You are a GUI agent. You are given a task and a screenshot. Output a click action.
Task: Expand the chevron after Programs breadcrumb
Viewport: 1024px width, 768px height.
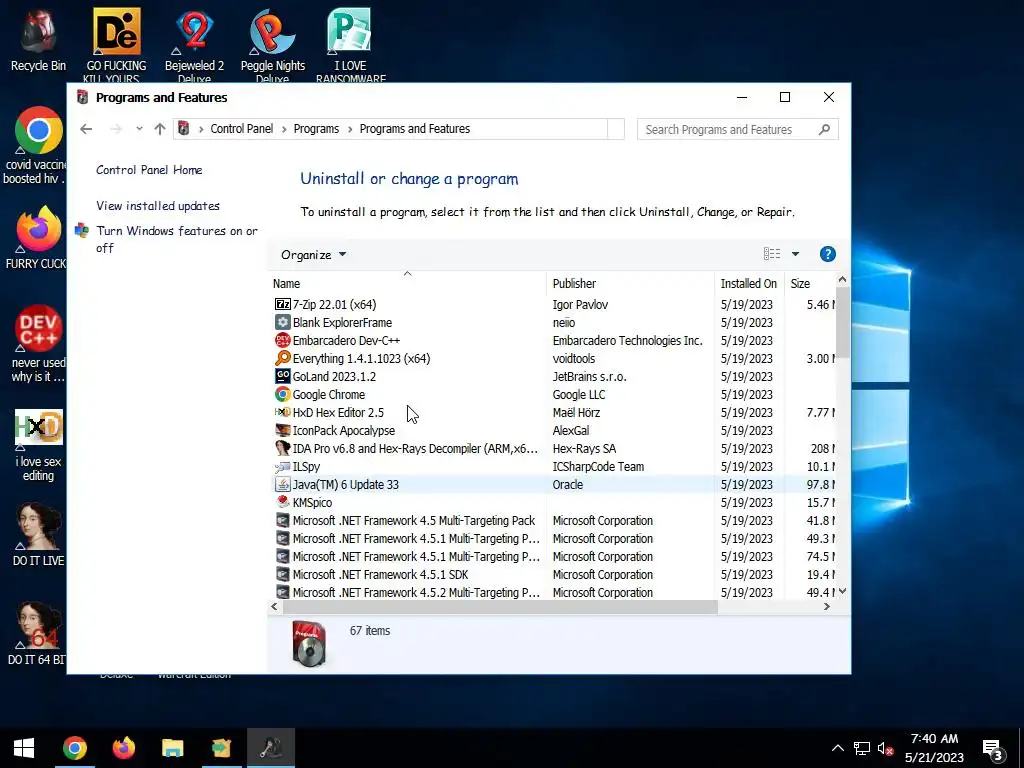click(350, 129)
